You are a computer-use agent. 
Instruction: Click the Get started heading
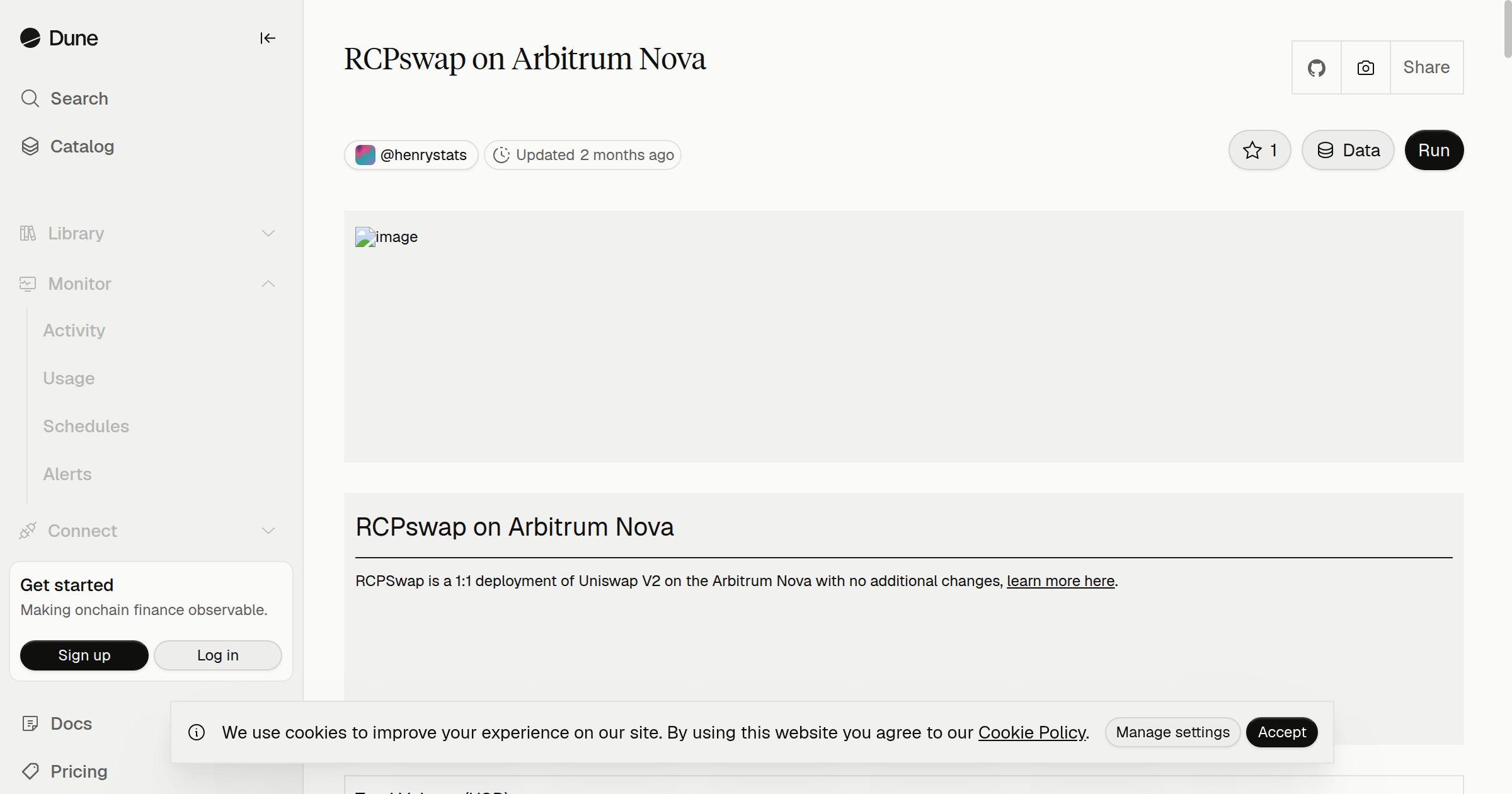pyautogui.click(x=67, y=585)
